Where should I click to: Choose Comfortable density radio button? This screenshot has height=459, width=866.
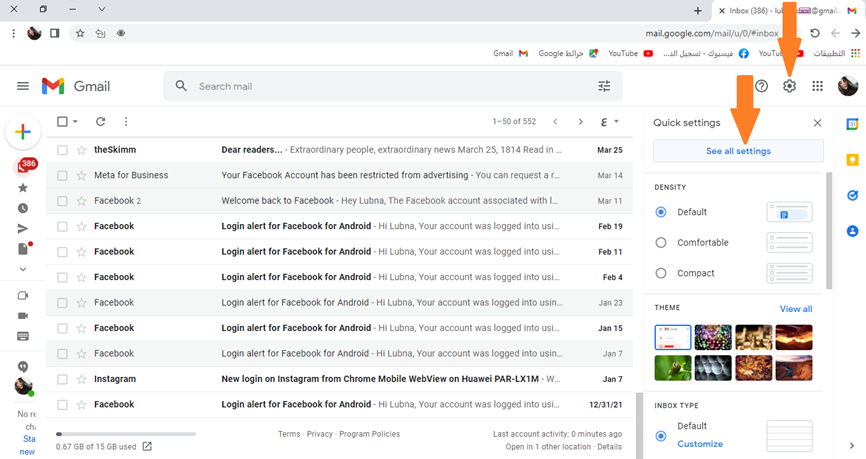pos(661,242)
